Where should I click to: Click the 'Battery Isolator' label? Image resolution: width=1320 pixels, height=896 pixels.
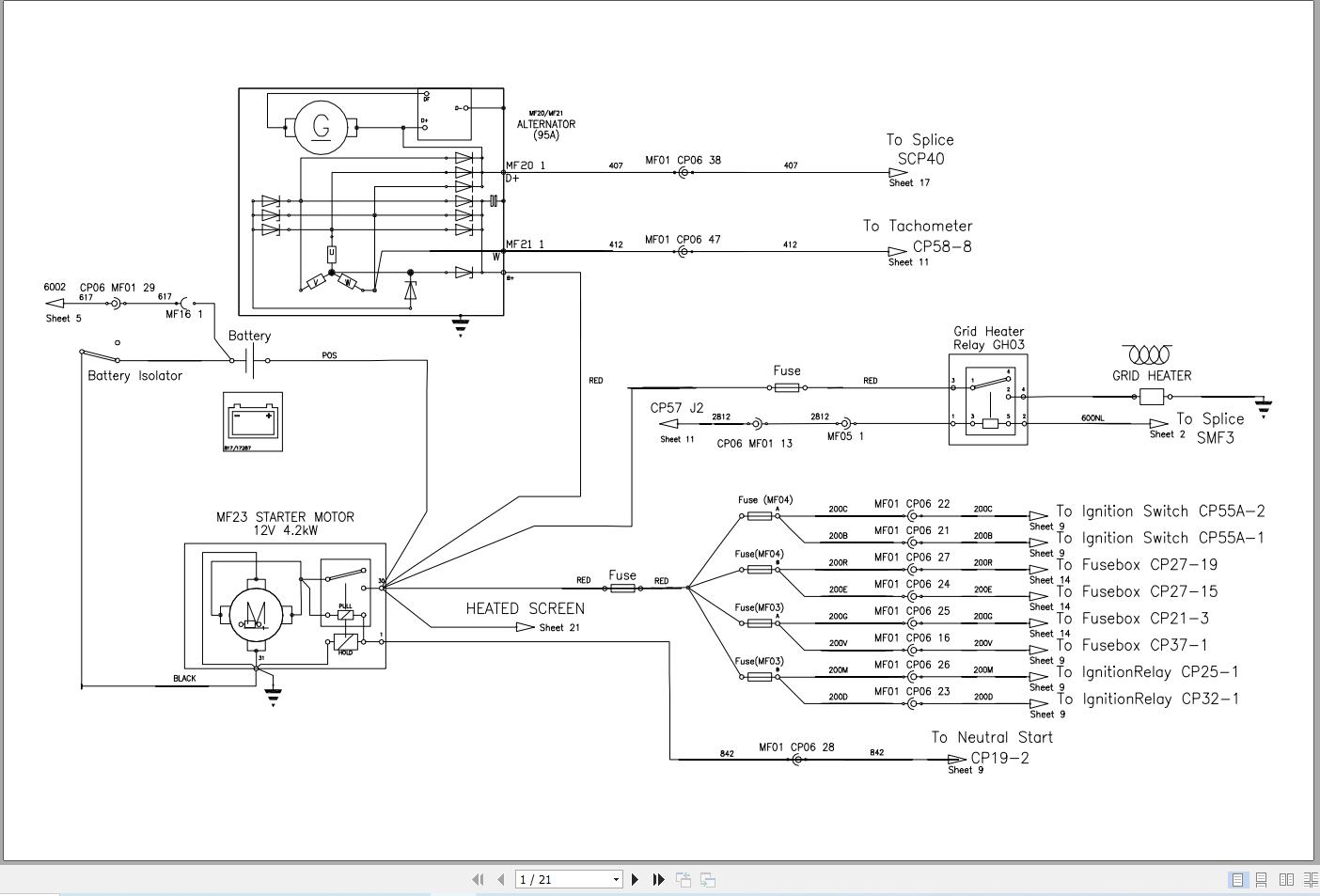[134, 375]
